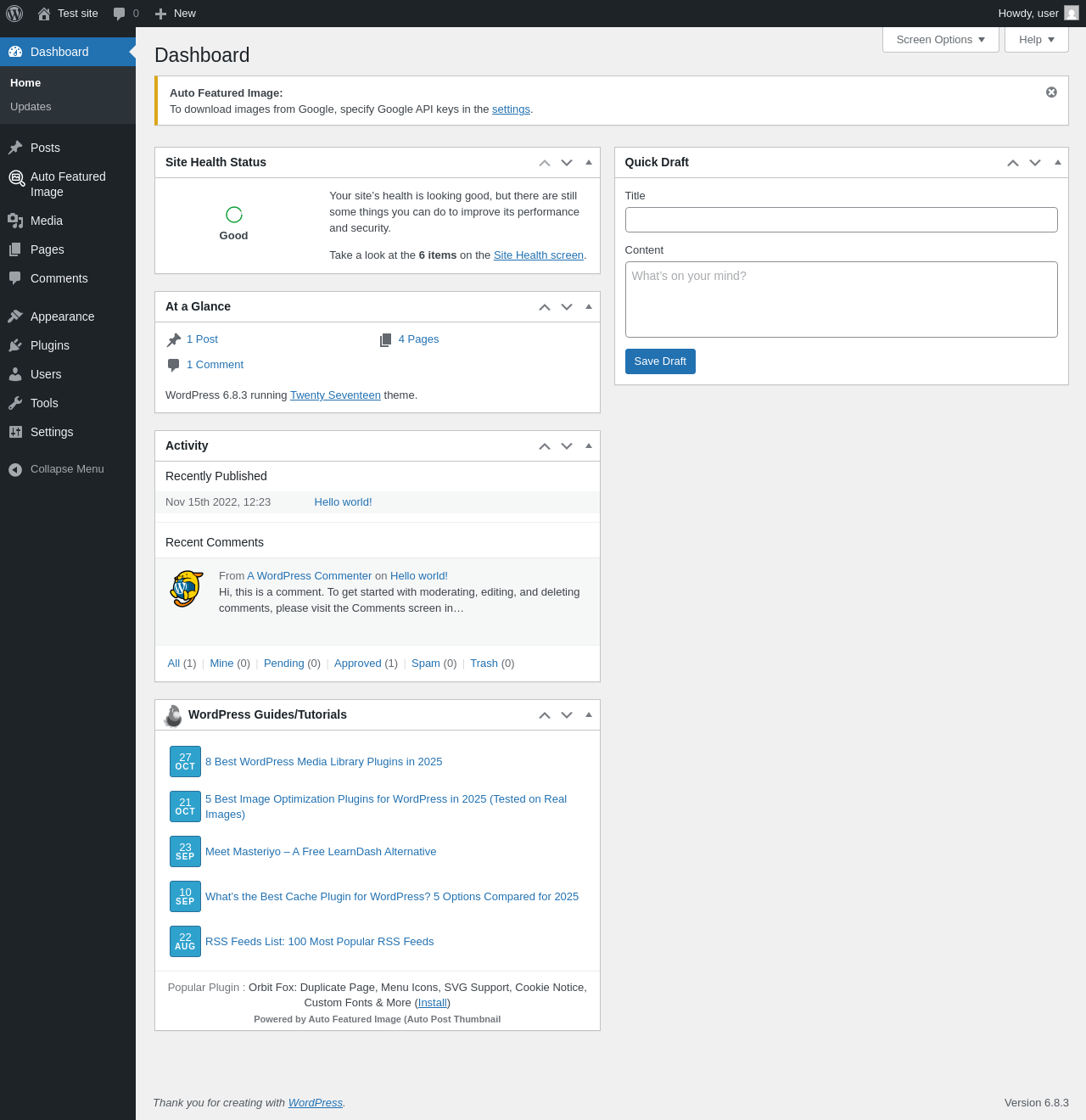Click the Tools wrench icon

click(15, 403)
